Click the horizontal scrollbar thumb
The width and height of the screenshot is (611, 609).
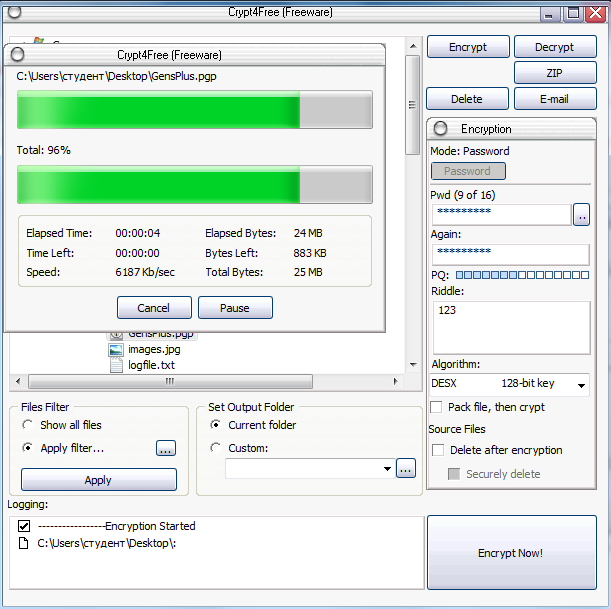tap(170, 381)
